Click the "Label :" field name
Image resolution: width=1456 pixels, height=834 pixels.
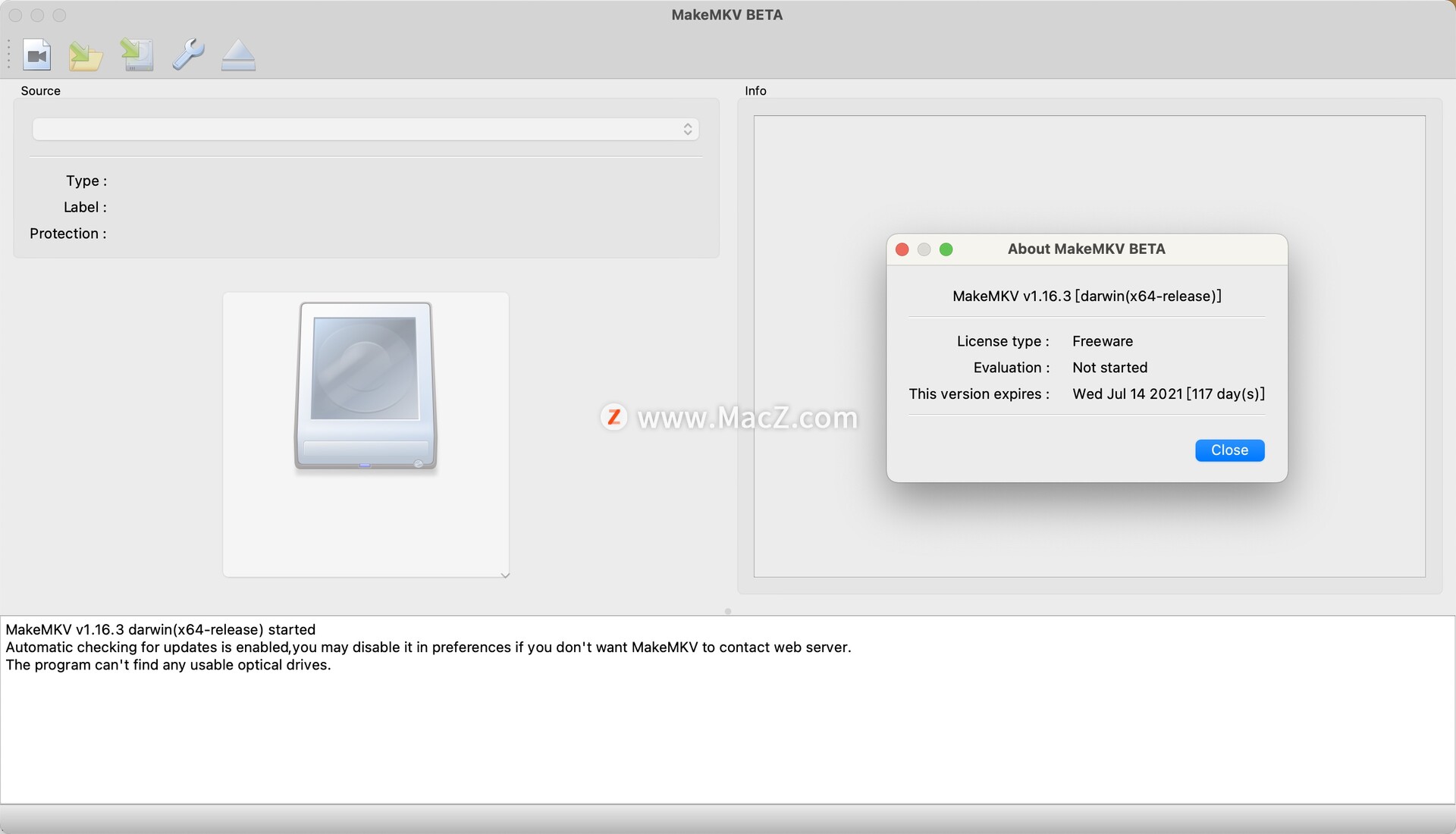pos(85,207)
